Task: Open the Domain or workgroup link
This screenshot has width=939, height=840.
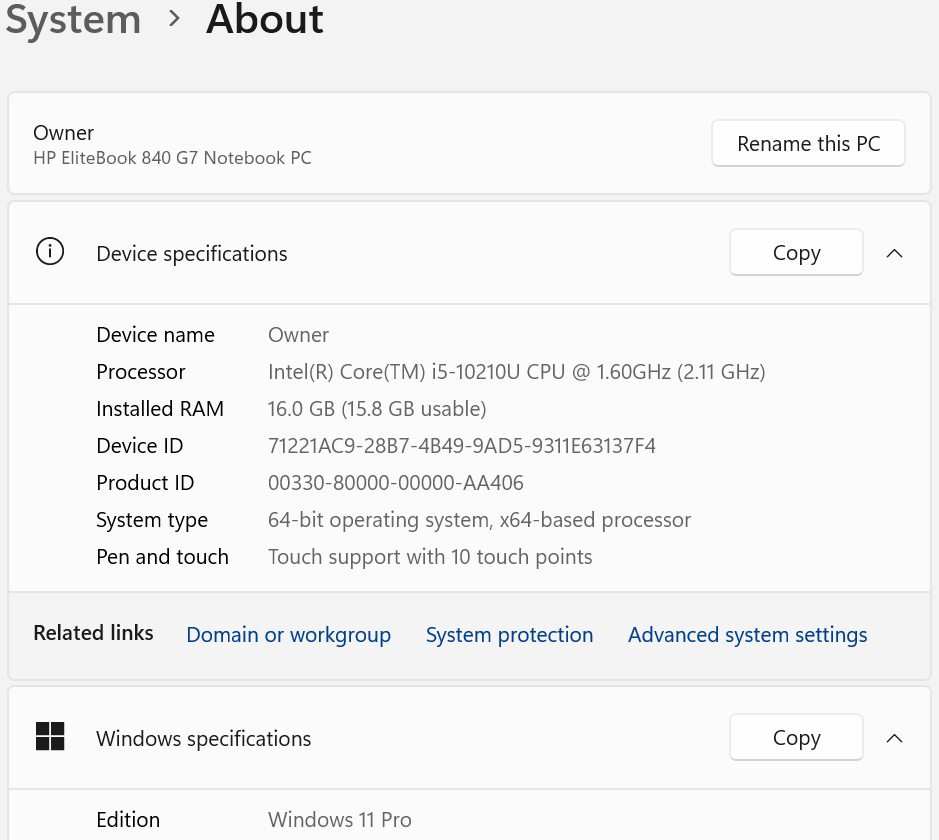Action: (289, 635)
